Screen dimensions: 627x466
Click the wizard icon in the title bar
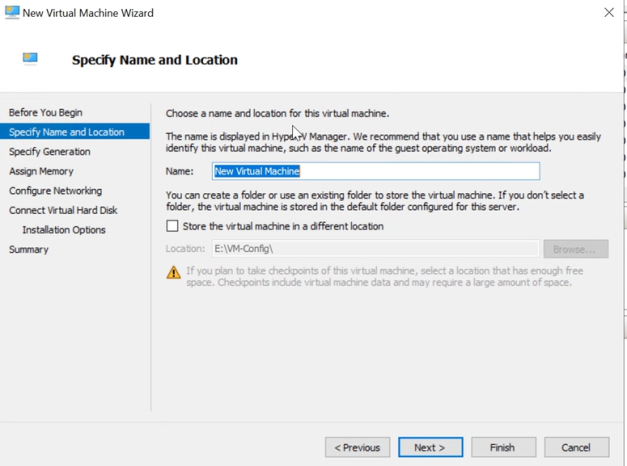coord(12,13)
